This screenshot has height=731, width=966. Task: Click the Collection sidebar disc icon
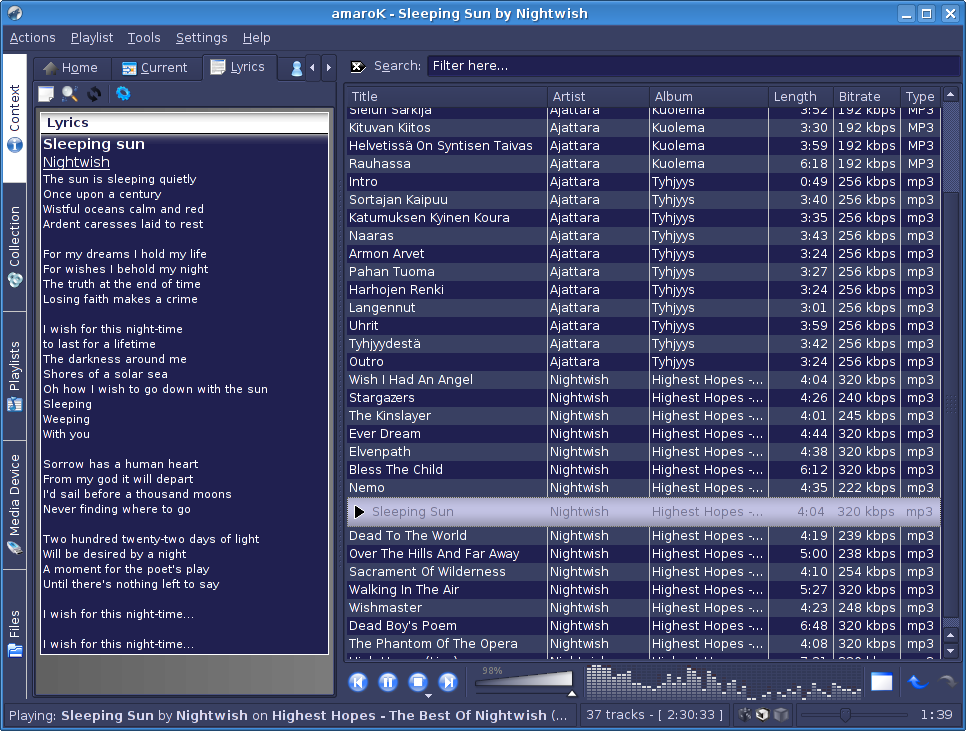15,280
